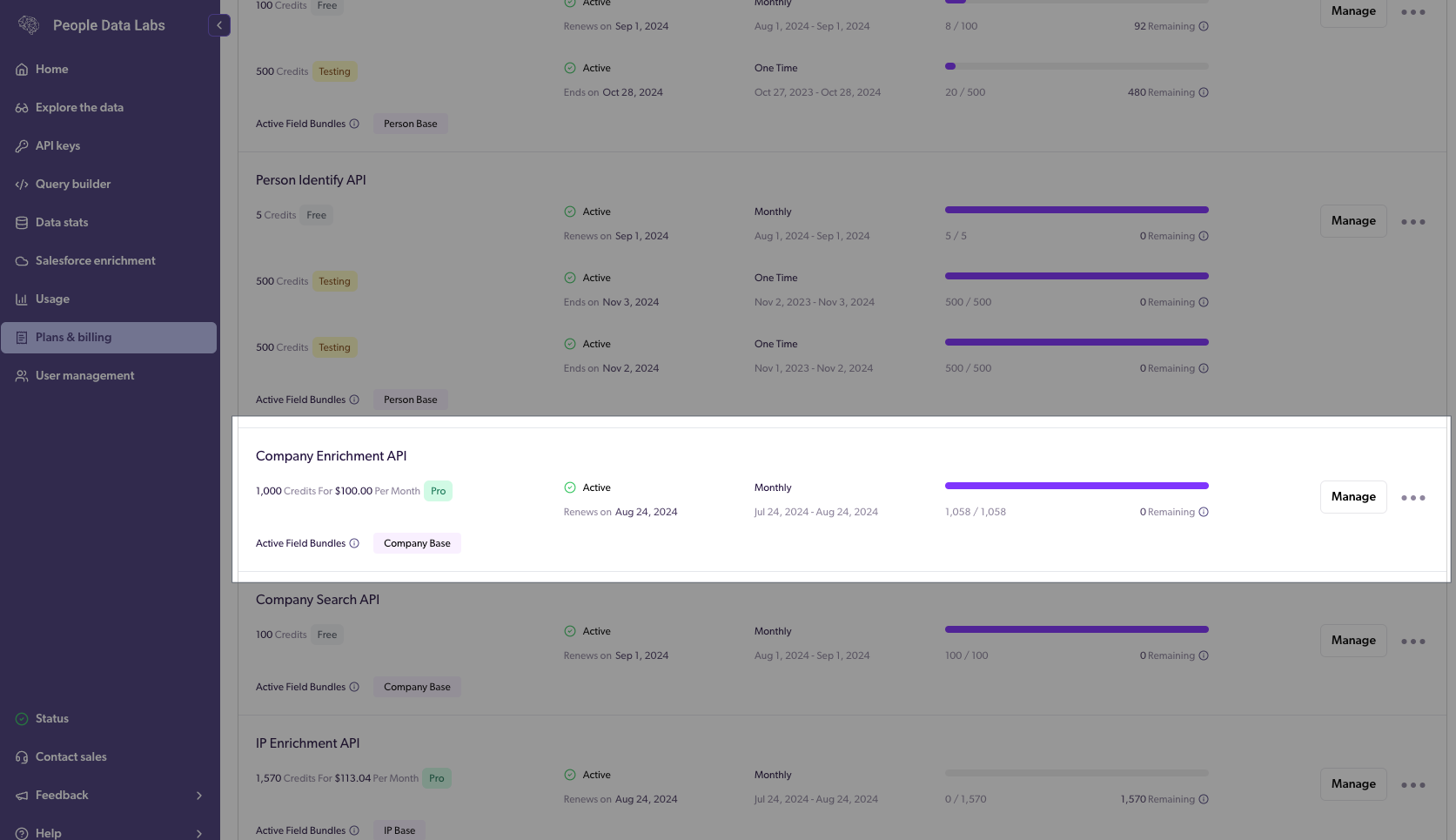Click Active Field Bundles info icon under Person Identify
Image resolution: width=1456 pixels, height=840 pixels.
[354, 400]
